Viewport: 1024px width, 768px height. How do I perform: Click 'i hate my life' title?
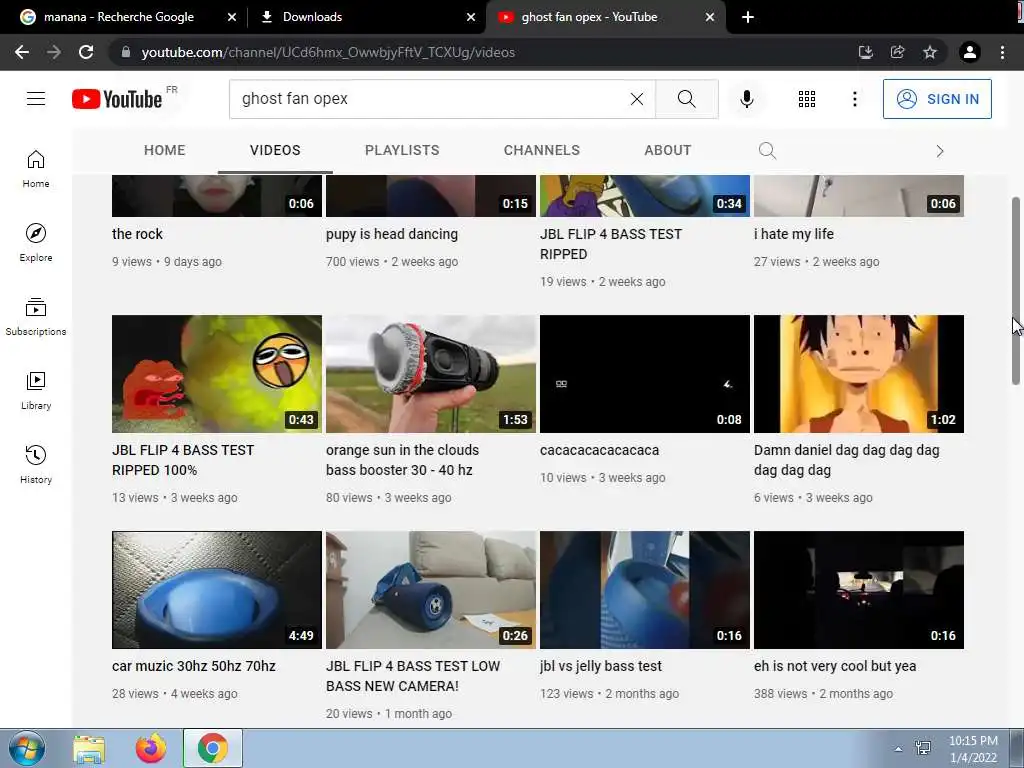[x=793, y=234]
